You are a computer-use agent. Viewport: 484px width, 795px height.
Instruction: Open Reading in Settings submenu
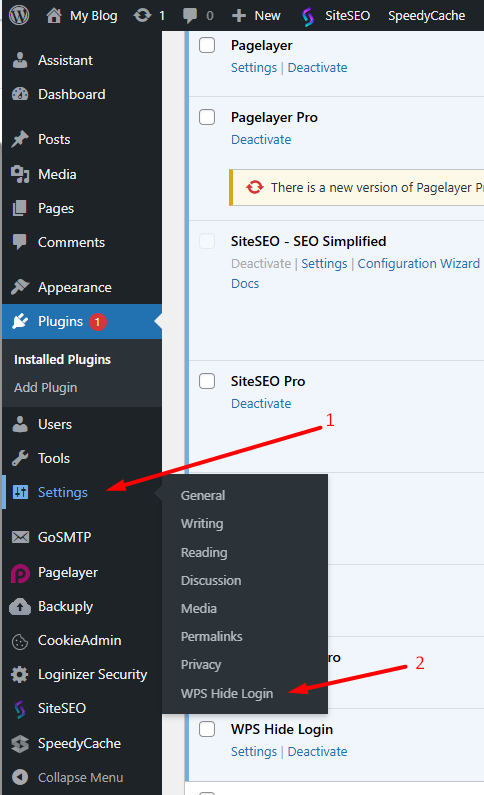click(204, 552)
